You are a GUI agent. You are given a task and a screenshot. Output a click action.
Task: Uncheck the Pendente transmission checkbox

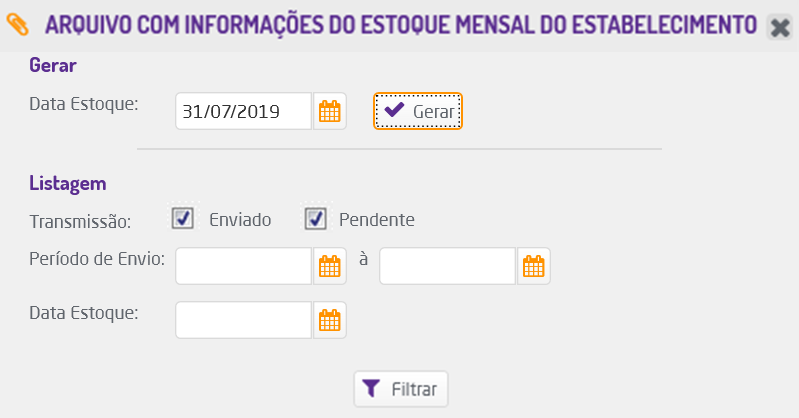tap(316, 218)
